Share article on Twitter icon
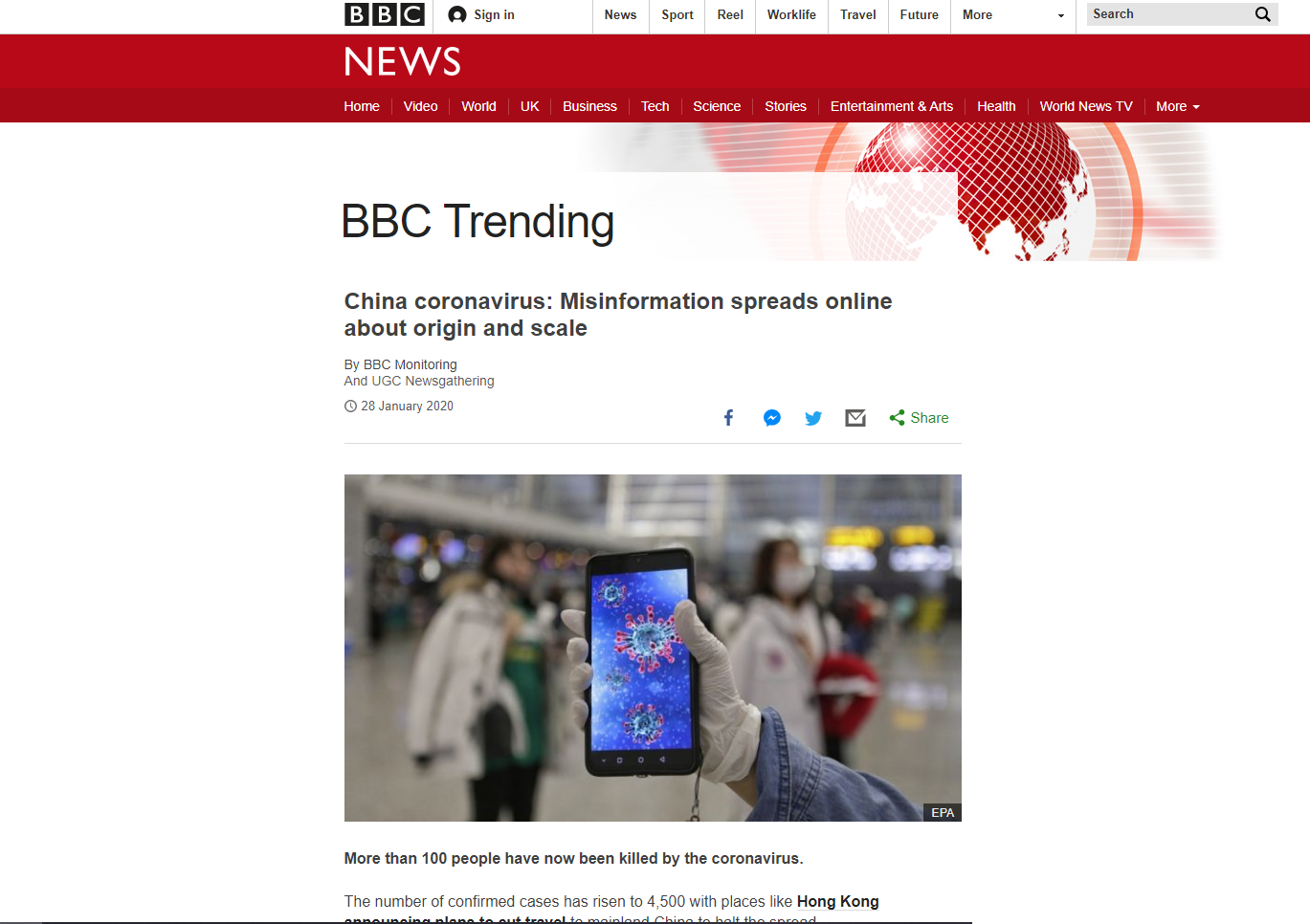The image size is (1310, 924). click(x=813, y=418)
